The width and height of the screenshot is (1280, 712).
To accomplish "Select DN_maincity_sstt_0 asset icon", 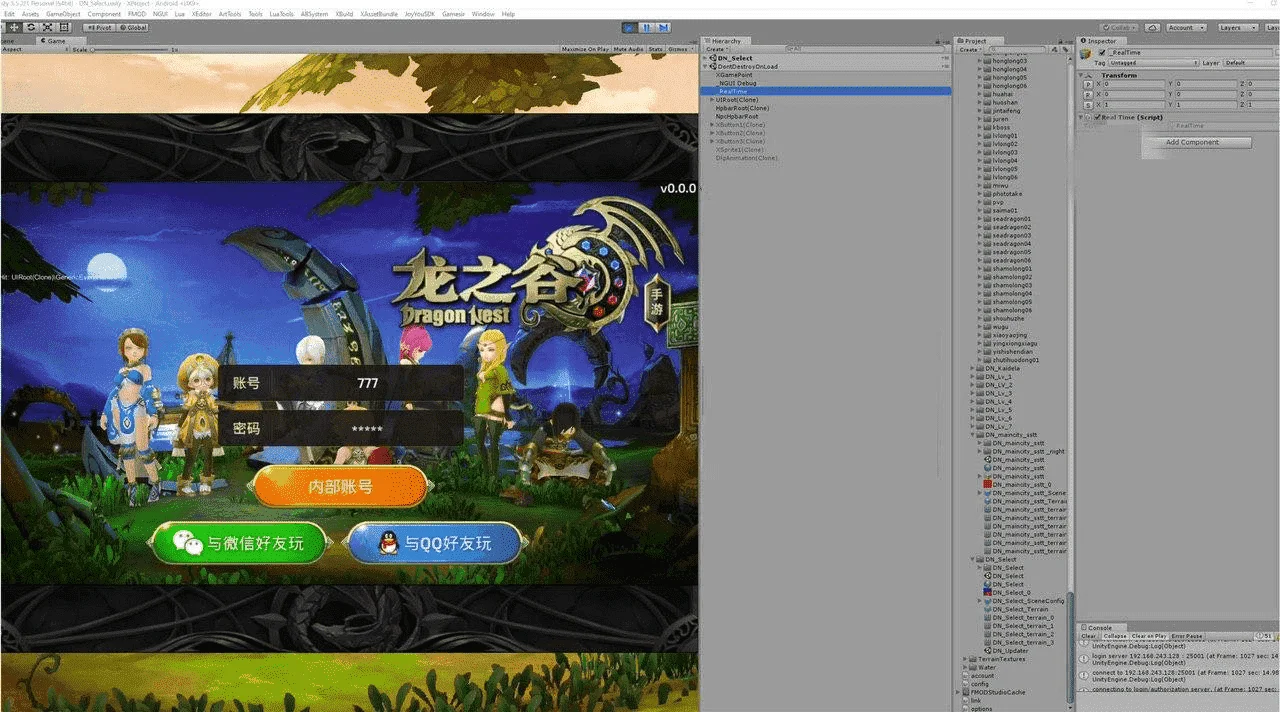I will click(988, 485).
